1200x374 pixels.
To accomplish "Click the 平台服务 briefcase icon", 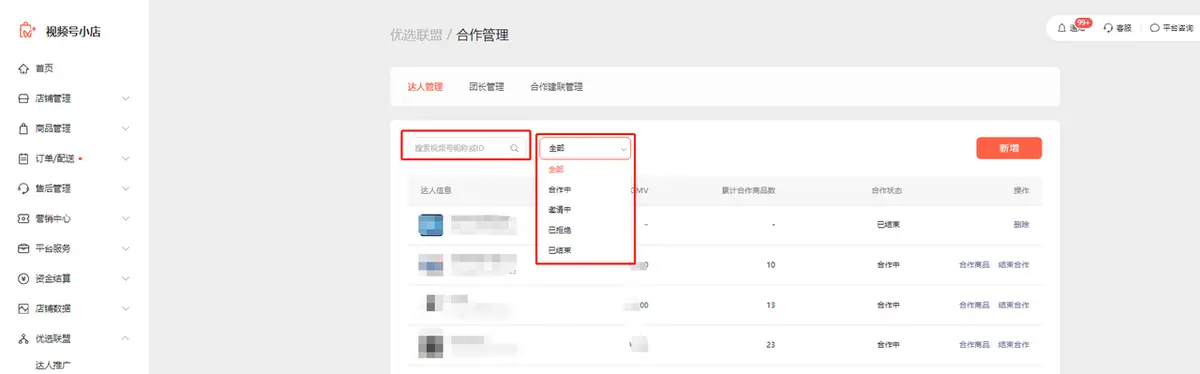I will click(24, 248).
